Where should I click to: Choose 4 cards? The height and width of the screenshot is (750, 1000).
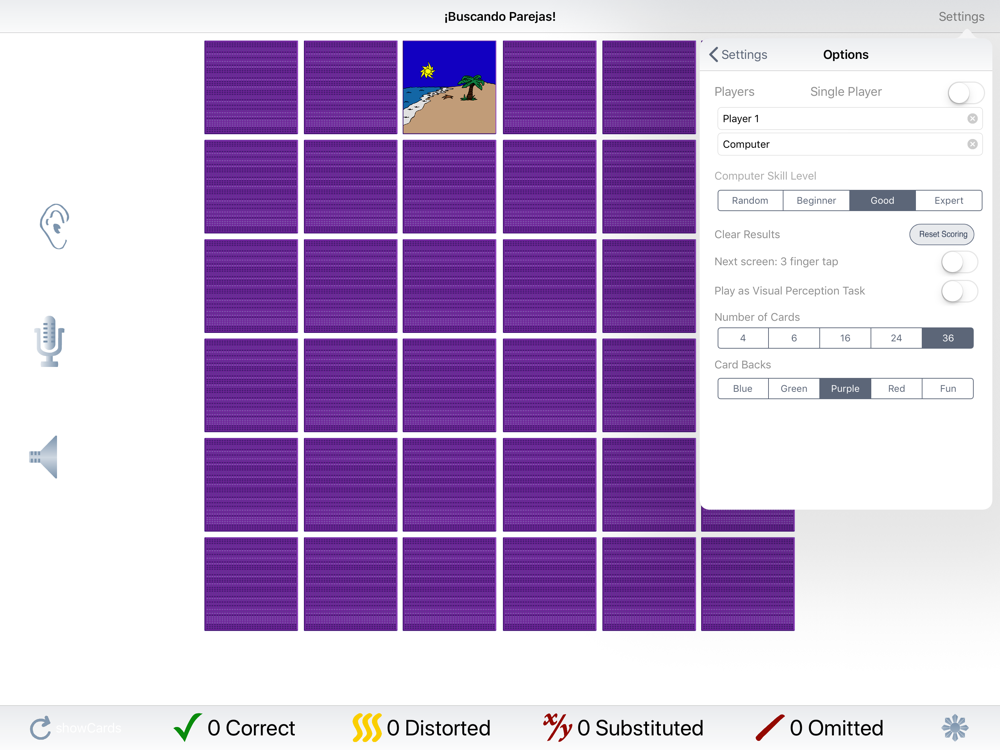(743, 338)
